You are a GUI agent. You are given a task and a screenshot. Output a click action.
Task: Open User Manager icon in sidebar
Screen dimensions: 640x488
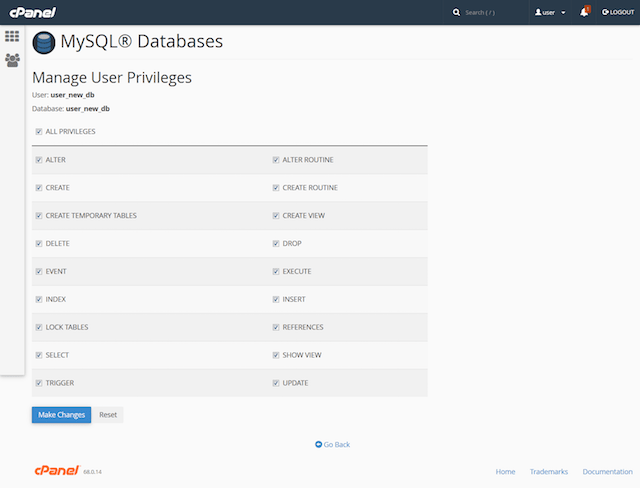(x=12, y=60)
